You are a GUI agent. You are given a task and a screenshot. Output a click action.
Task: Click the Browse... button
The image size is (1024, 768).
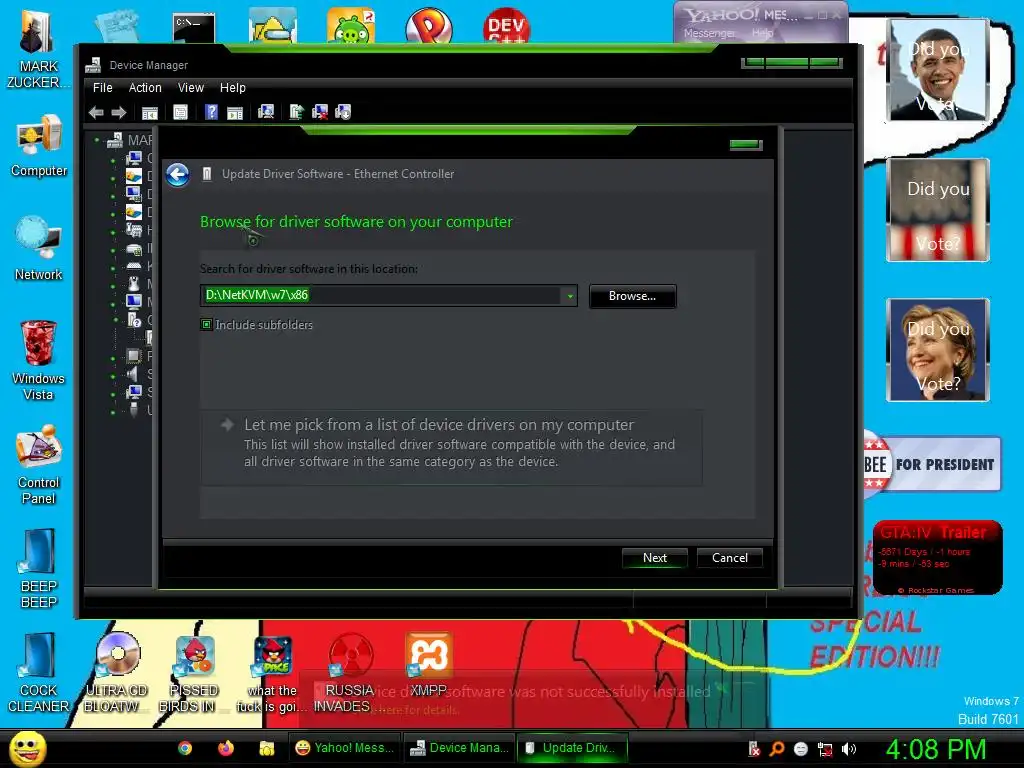coord(632,296)
